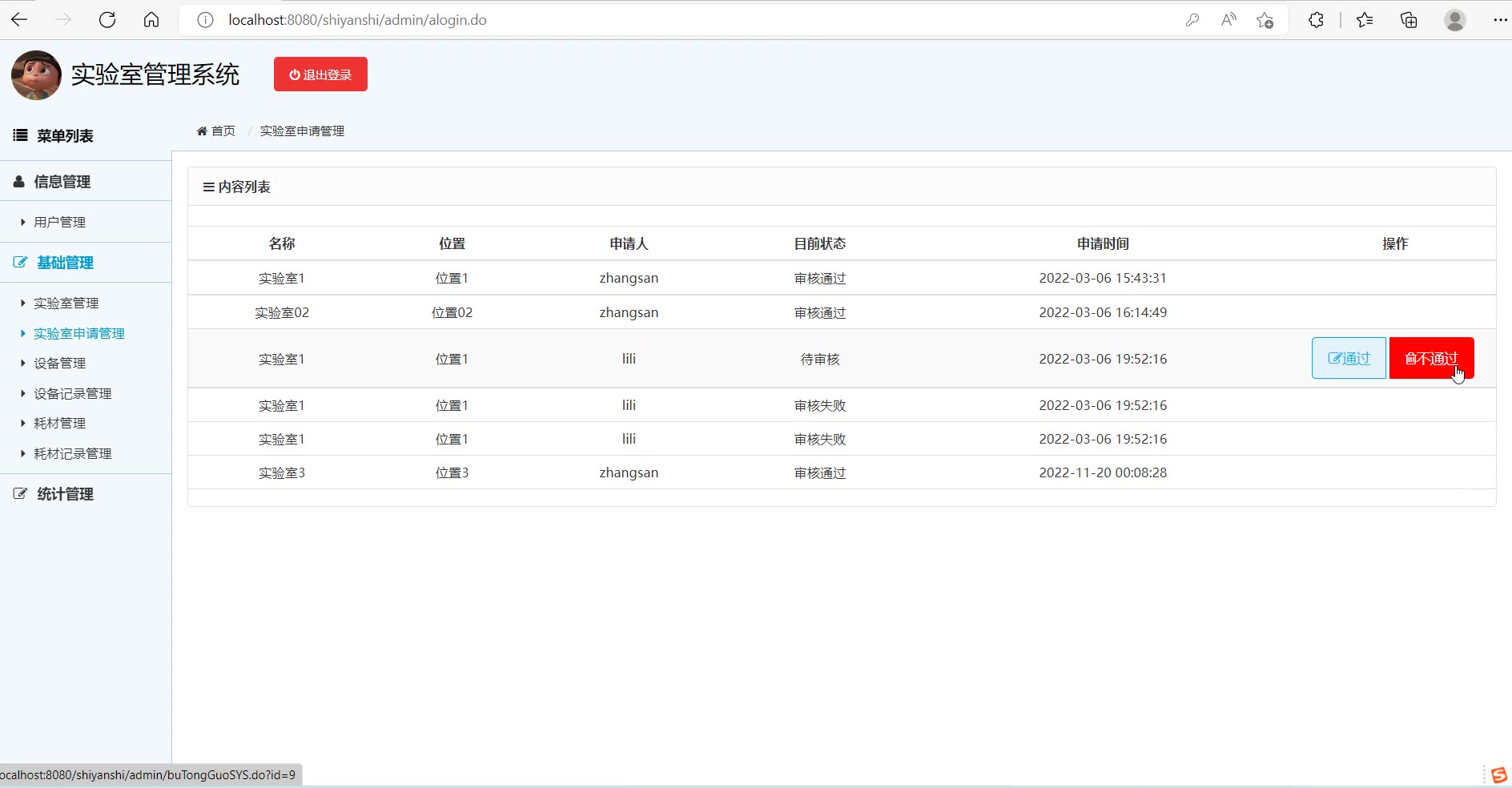Select the 实验室3 name cell

pyautogui.click(x=282, y=472)
